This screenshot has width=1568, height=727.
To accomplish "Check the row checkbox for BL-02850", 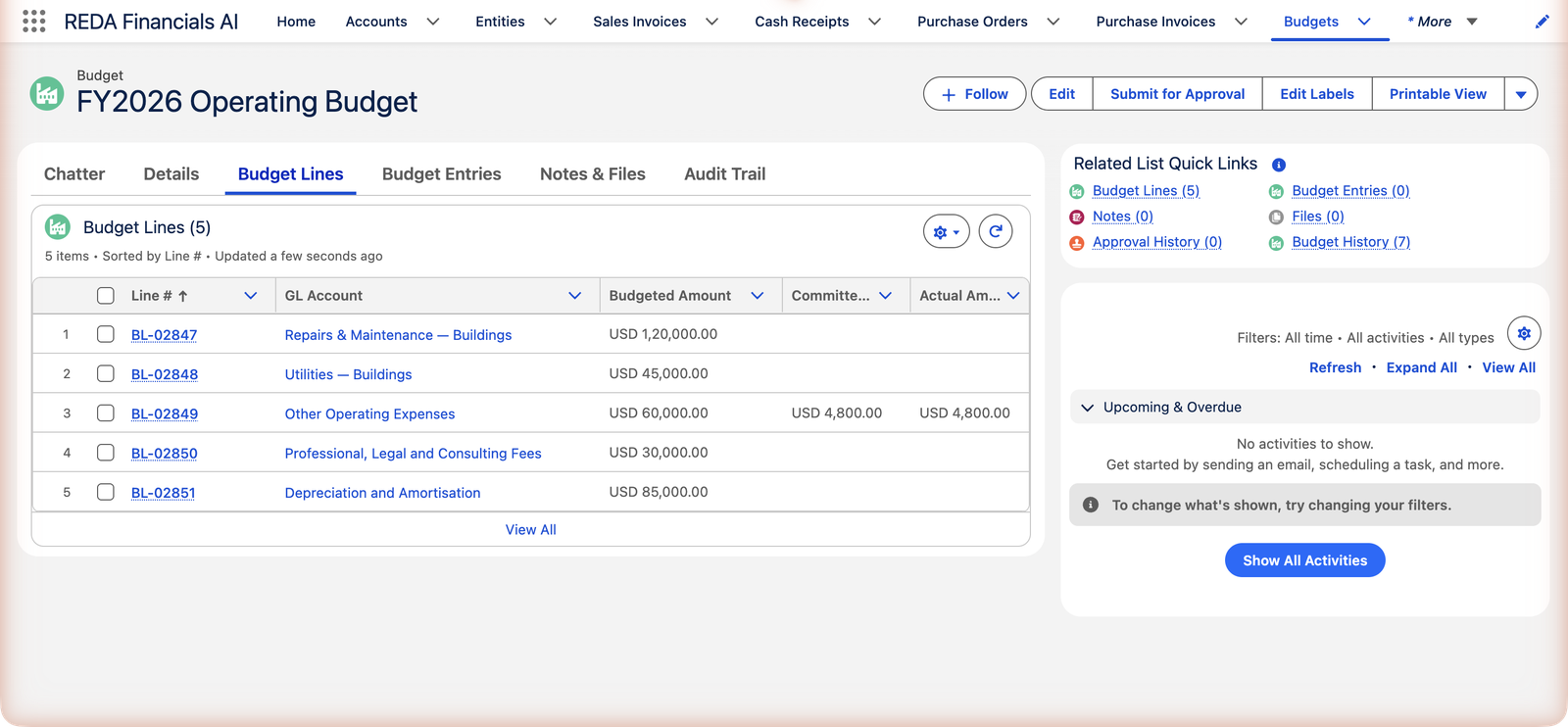I will [x=106, y=453].
